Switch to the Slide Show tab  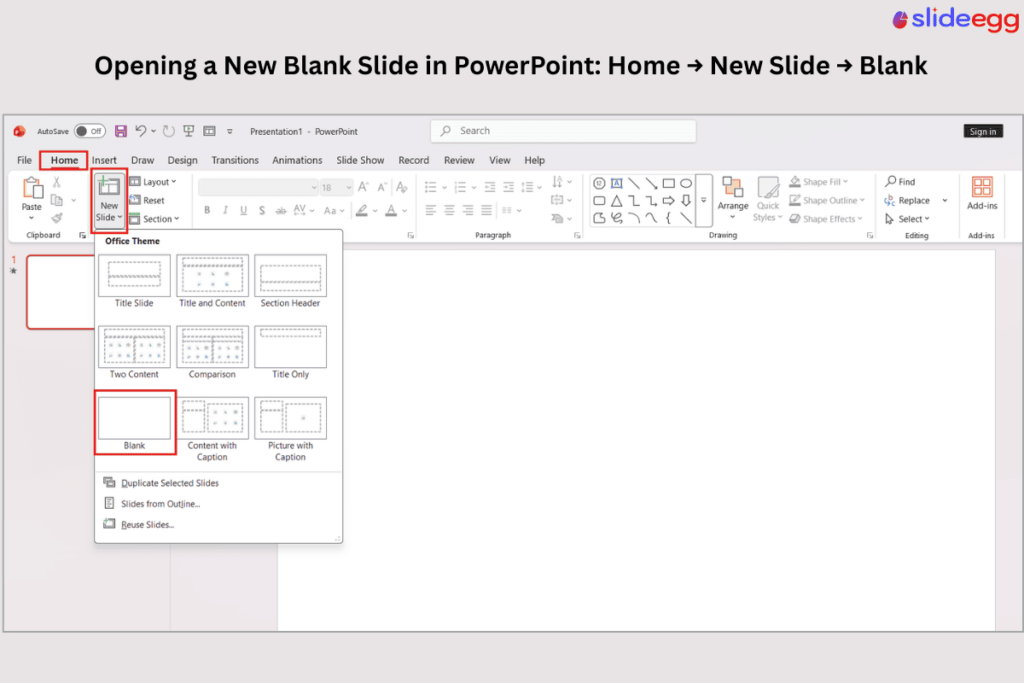tap(360, 160)
